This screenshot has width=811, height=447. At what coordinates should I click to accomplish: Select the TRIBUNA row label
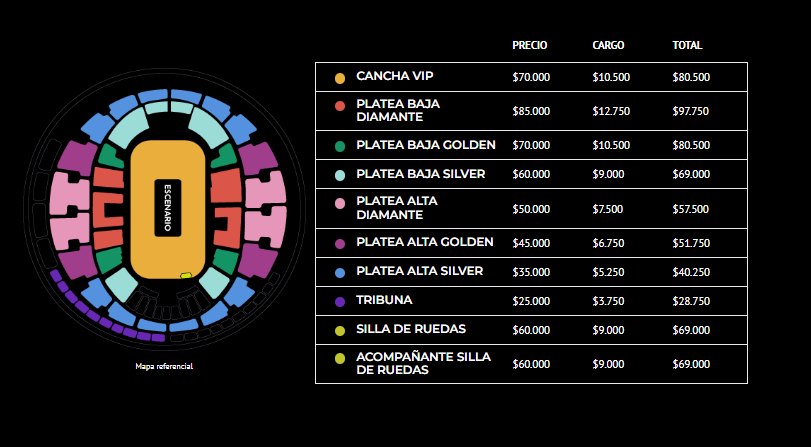[x=384, y=300]
